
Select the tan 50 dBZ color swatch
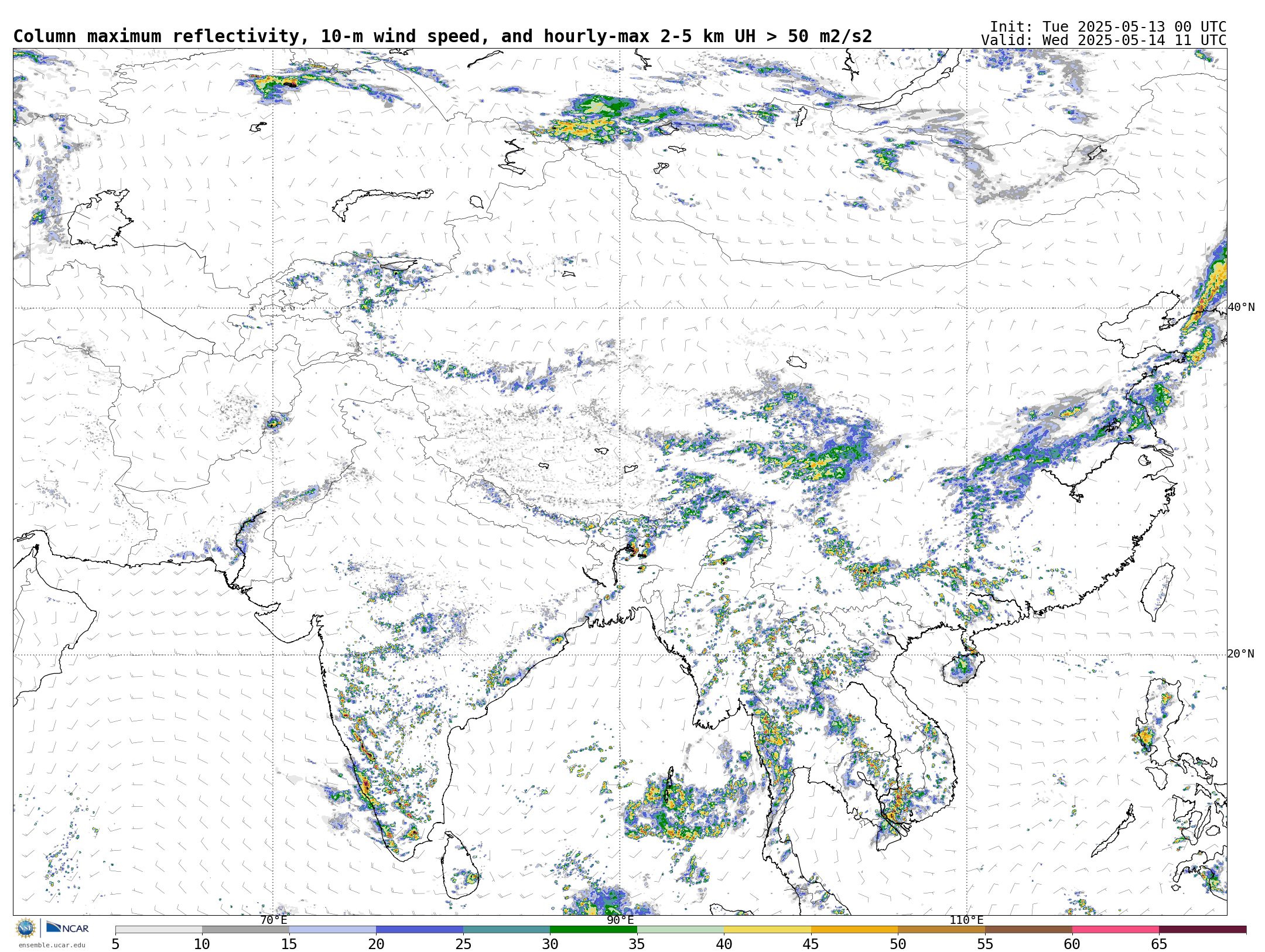click(941, 929)
